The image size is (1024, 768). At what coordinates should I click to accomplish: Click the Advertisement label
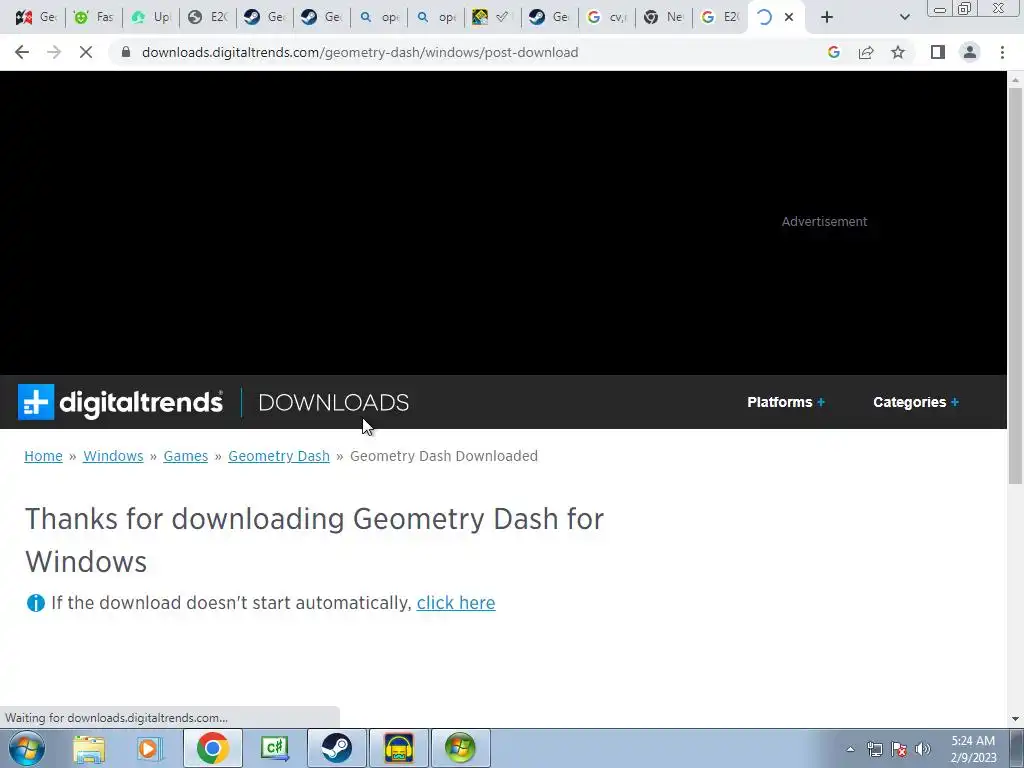pos(825,221)
